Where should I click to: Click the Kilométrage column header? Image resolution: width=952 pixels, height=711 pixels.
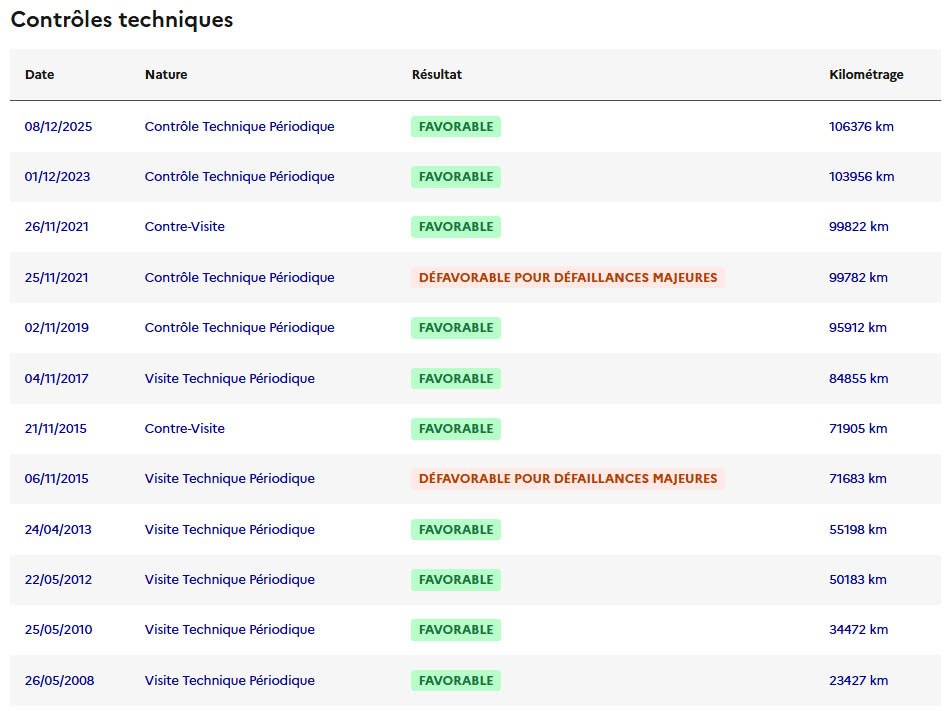[x=866, y=75]
